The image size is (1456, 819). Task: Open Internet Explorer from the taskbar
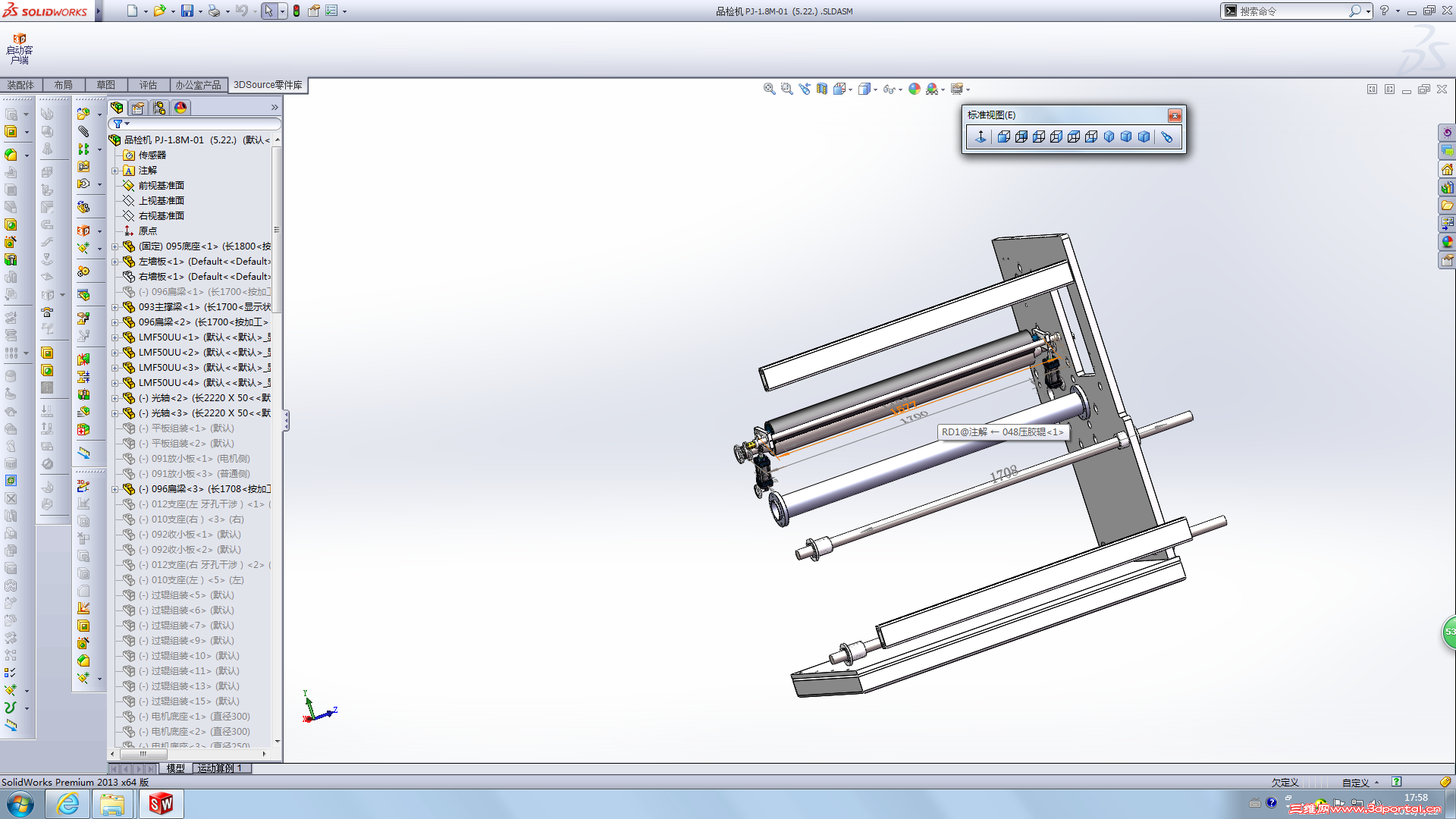pos(67,804)
